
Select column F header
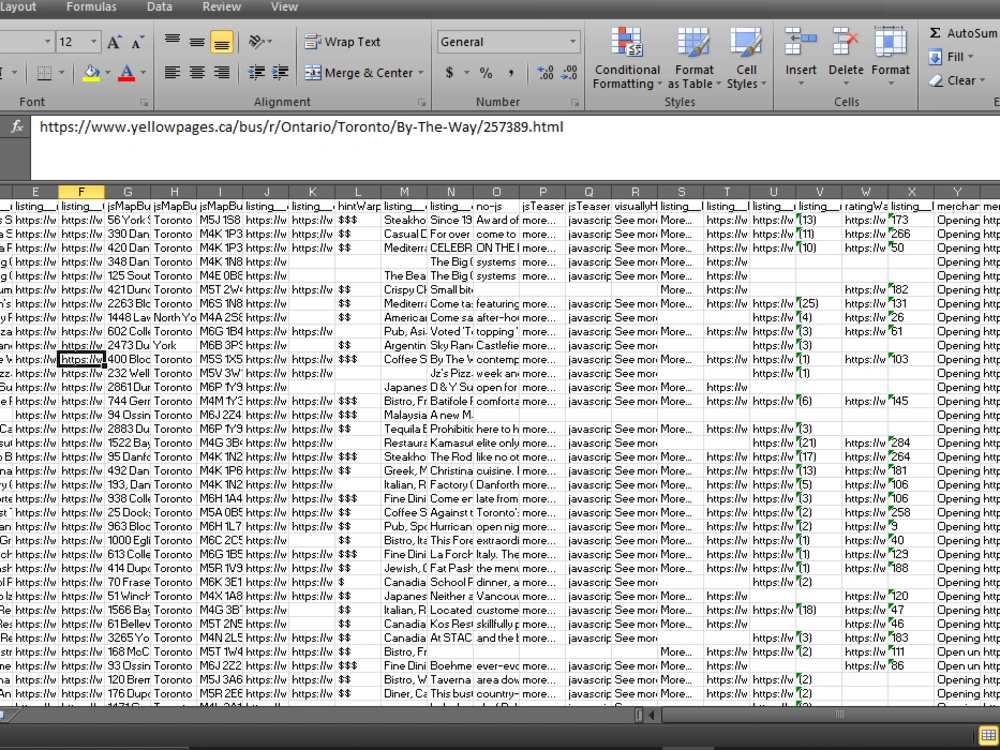coord(81,191)
